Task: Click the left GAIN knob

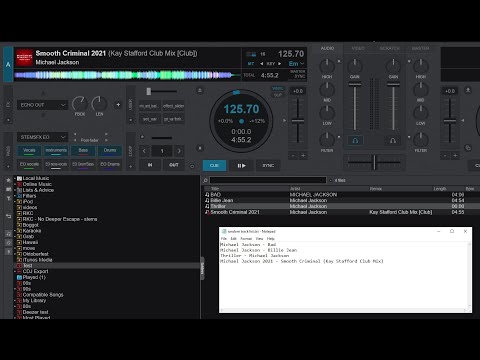Action: coord(355,66)
